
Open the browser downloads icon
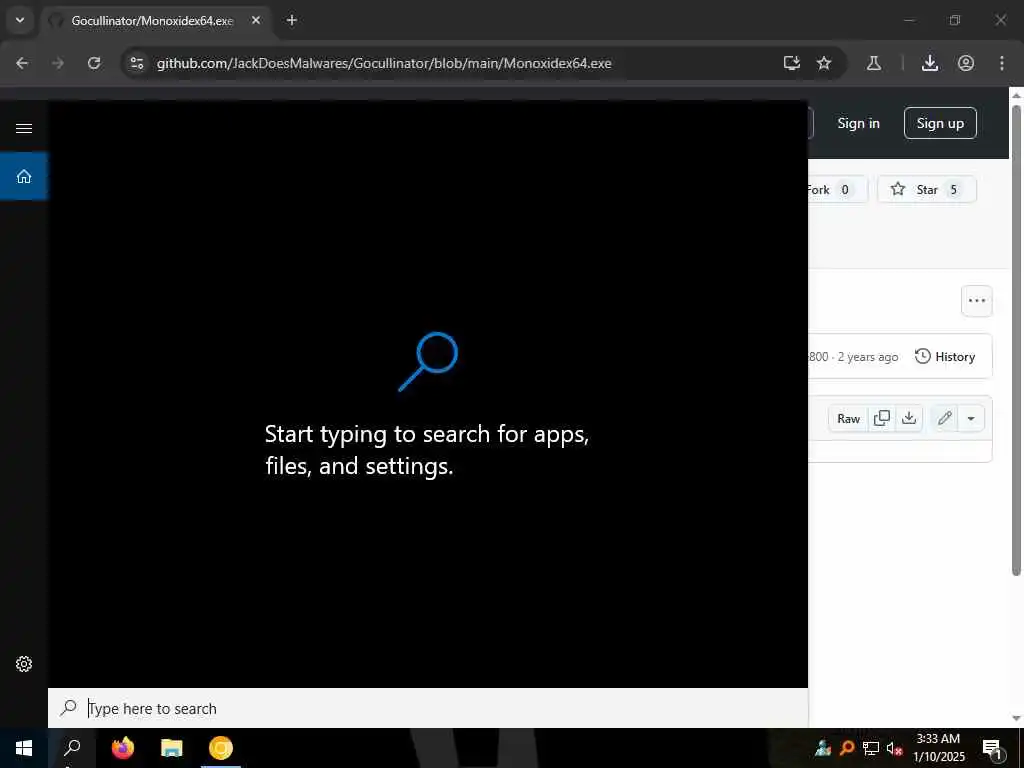pyautogui.click(x=930, y=63)
